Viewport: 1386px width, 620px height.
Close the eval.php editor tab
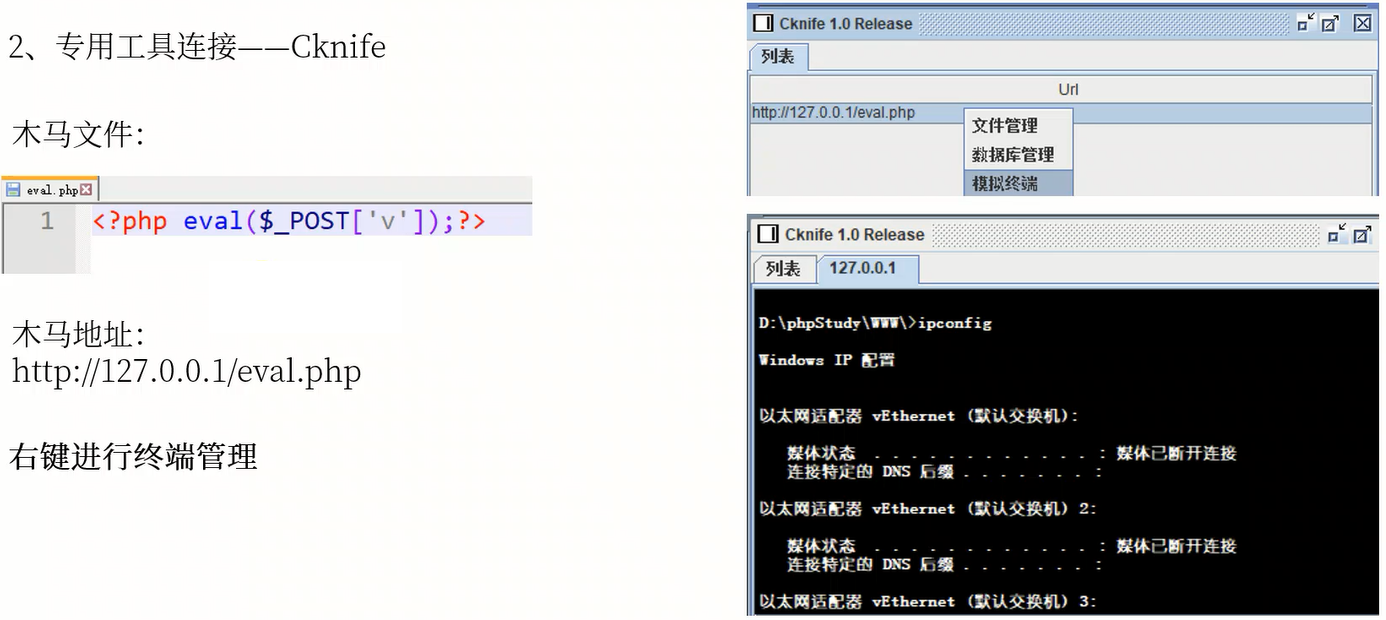click(x=86, y=189)
